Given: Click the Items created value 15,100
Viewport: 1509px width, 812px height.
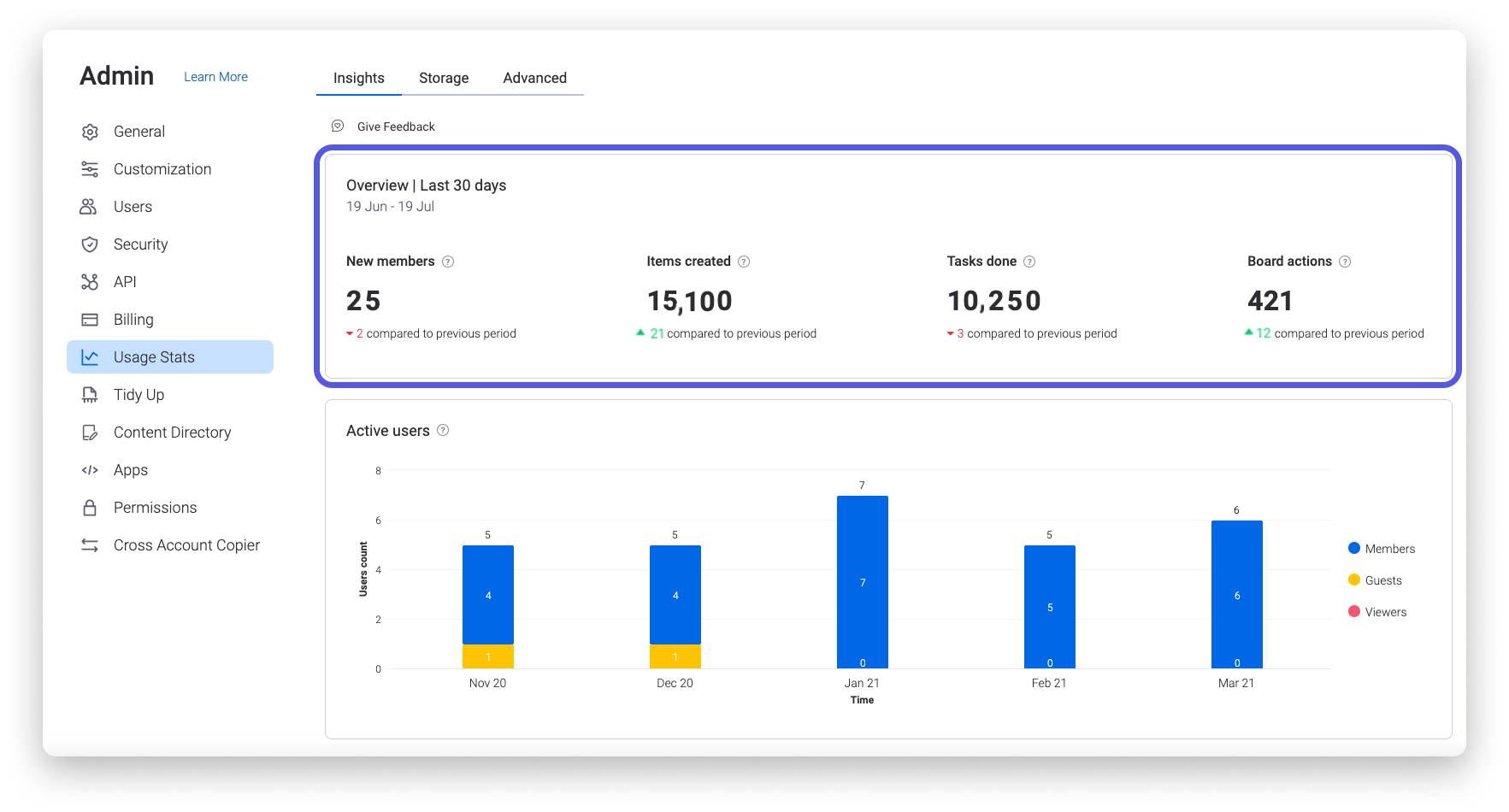Looking at the screenshot, I should pyautogui.click(x=690, y=301).
